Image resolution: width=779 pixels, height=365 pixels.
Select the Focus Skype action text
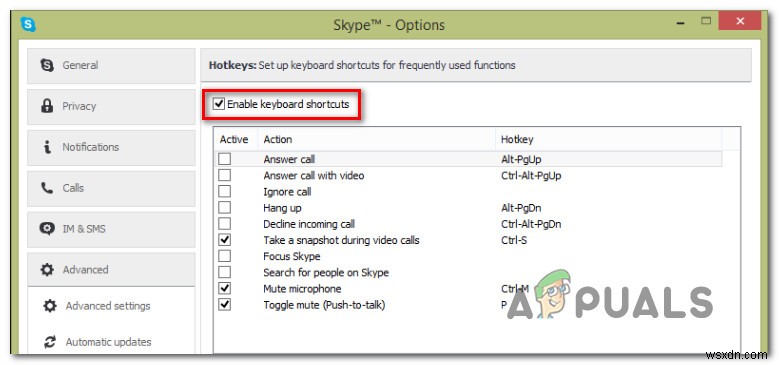tap(292, 257)
